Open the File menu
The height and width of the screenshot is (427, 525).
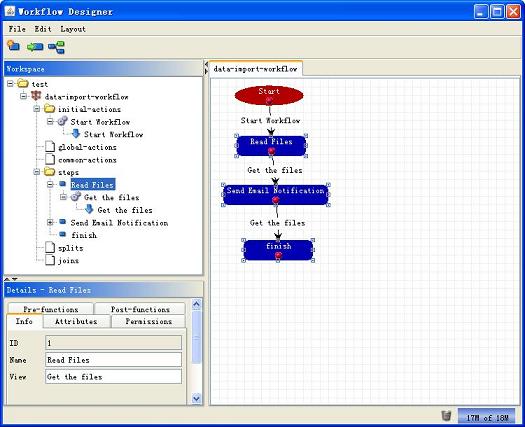tap(17, 29)
